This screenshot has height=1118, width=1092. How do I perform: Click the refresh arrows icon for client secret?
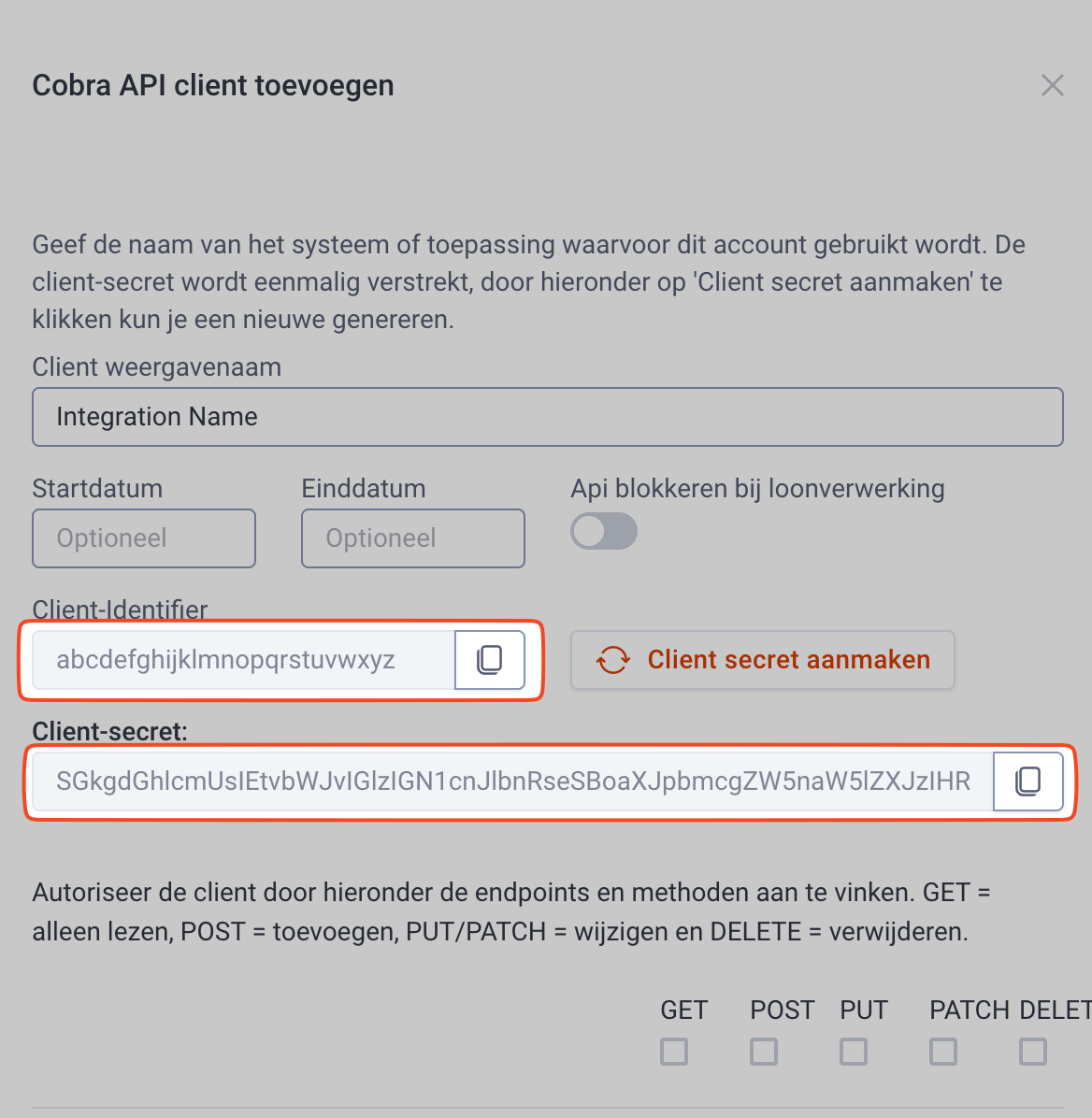tap(613, 660)
